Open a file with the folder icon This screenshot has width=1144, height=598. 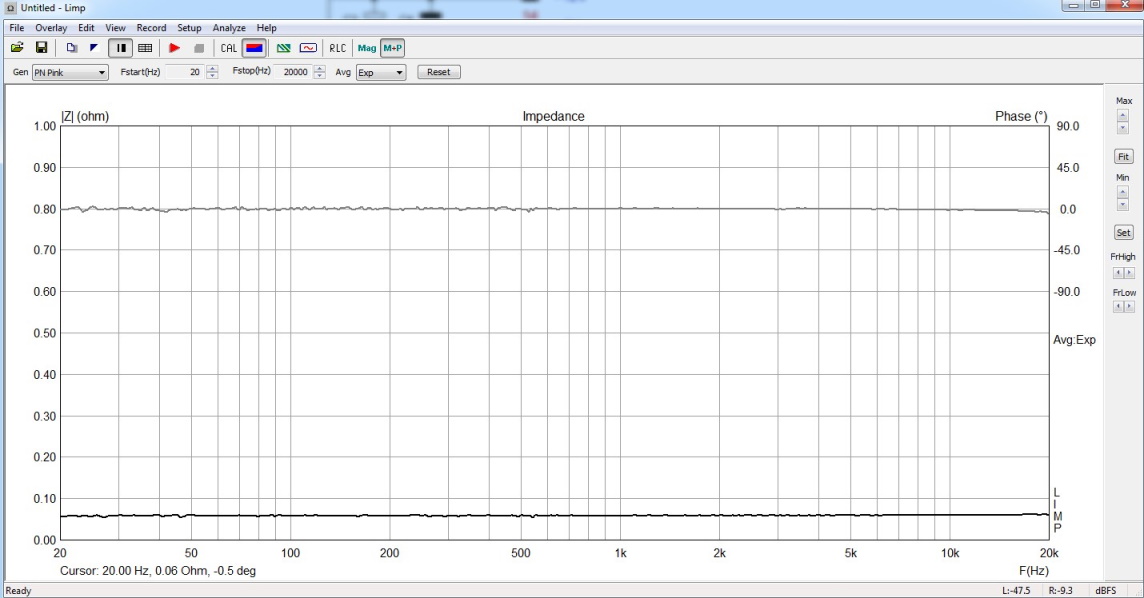[x=17, y=48]
